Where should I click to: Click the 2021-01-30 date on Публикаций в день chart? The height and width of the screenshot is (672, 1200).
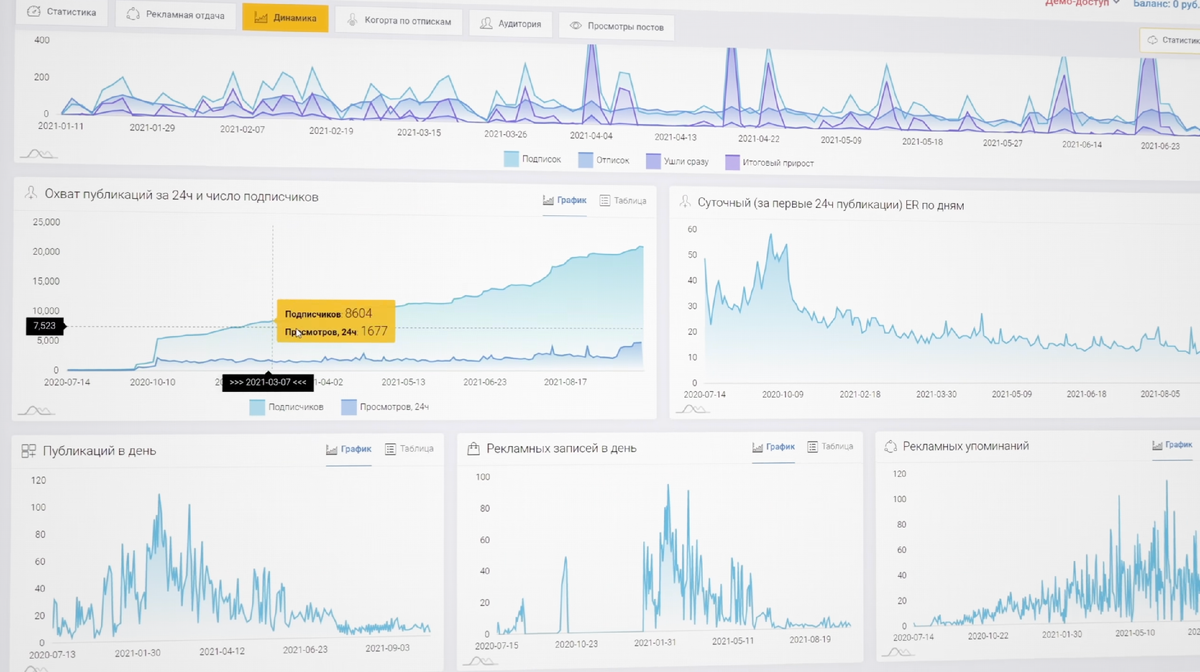138,652
